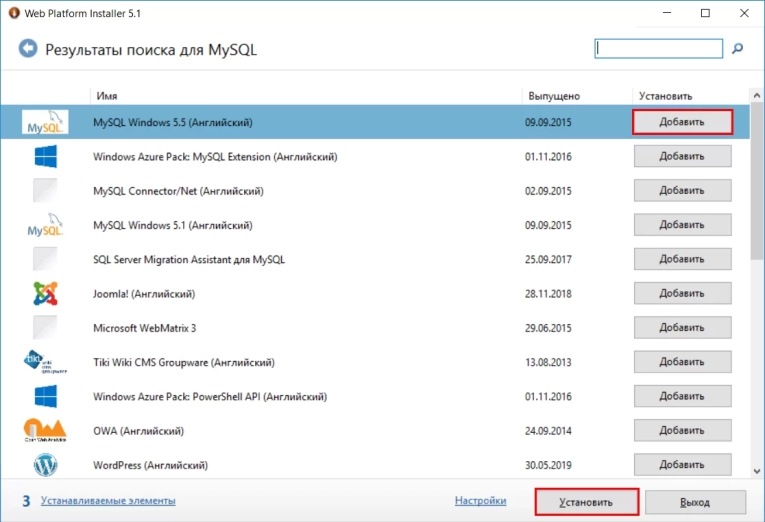
Task: Click the SQL Server Migration Assistant icon
Action: (45, 259)
